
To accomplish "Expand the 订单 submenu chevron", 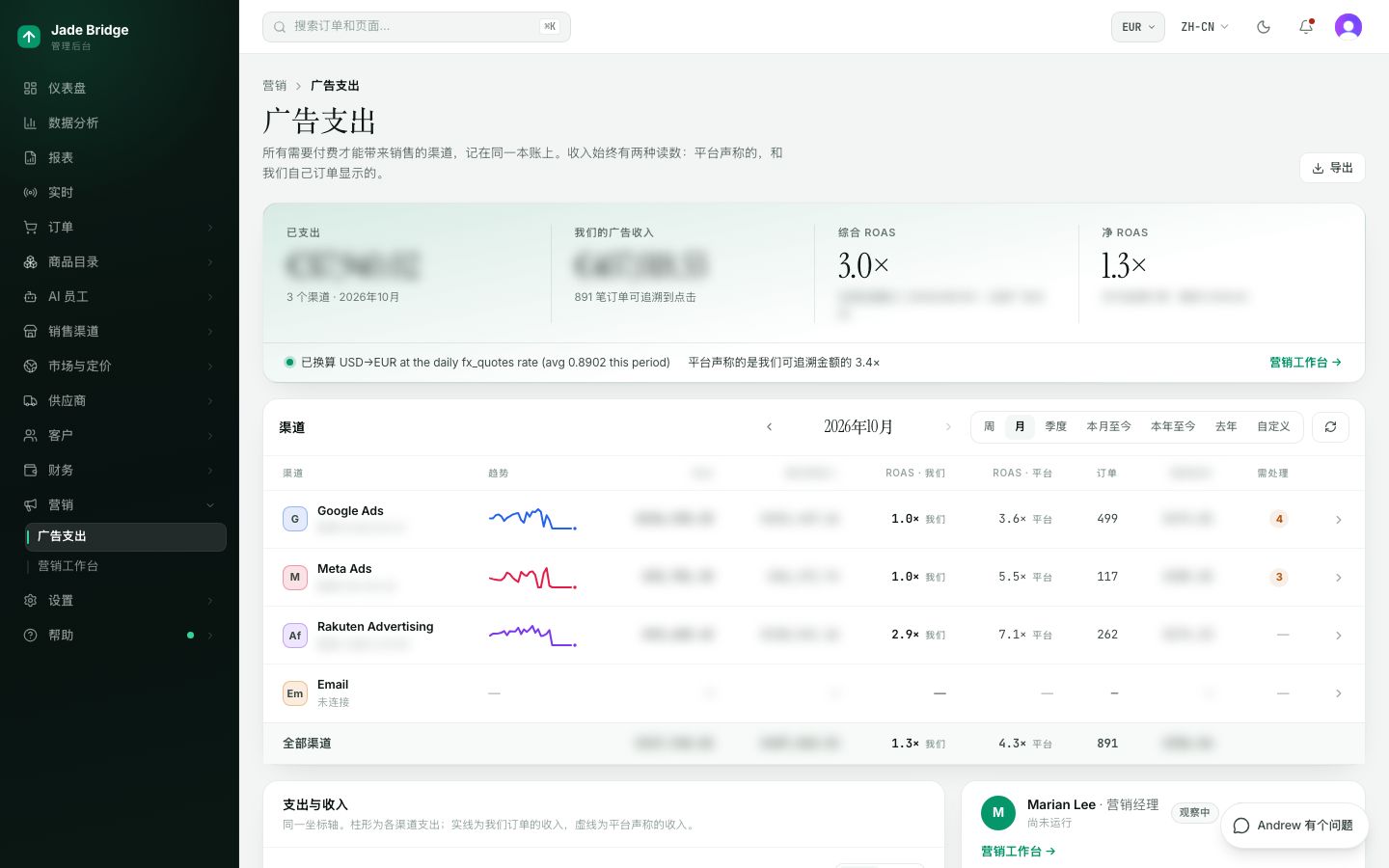I will coord(210,227).
